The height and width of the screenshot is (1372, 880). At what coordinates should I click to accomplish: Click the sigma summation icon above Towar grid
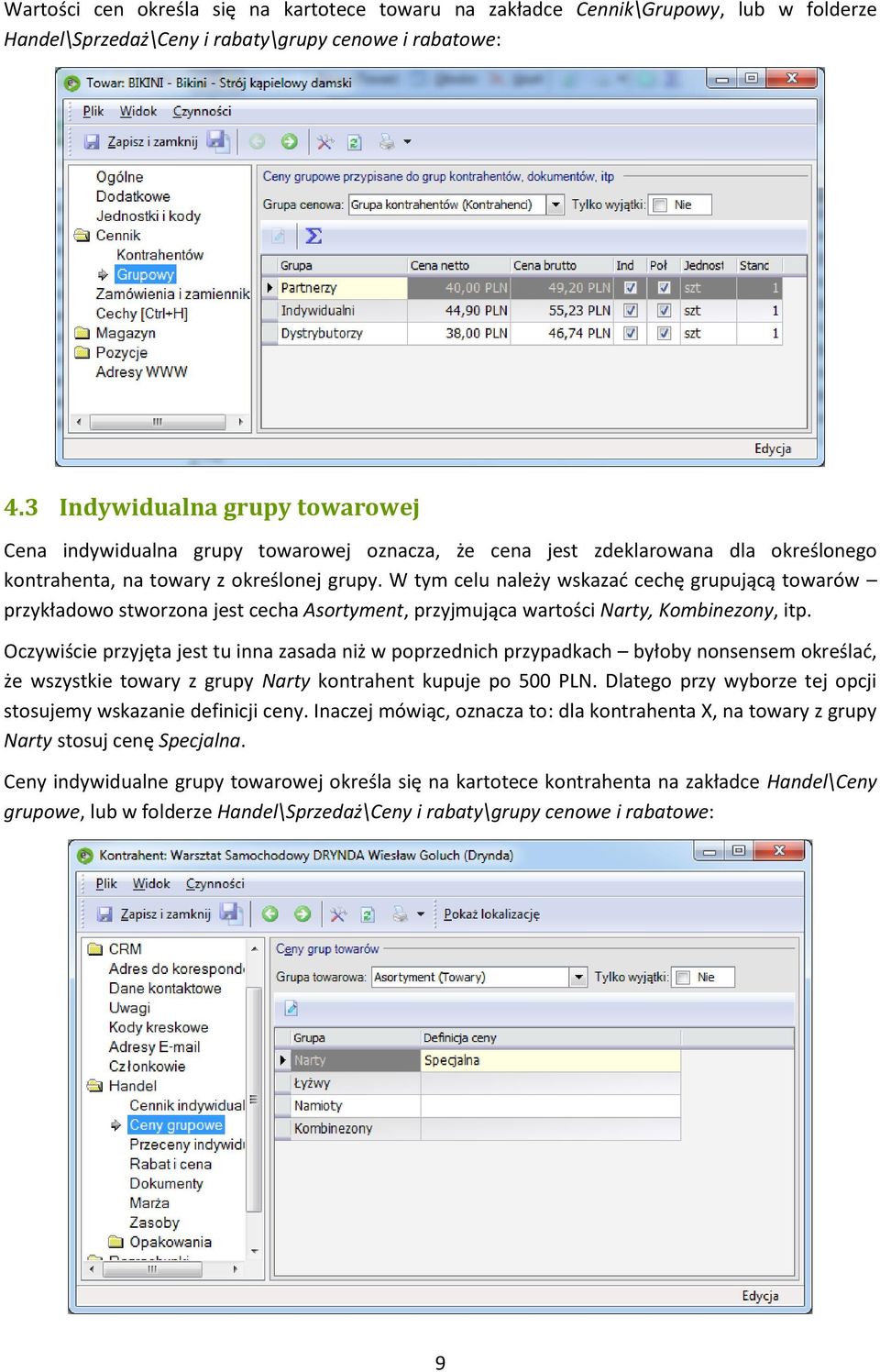point(313,237)
